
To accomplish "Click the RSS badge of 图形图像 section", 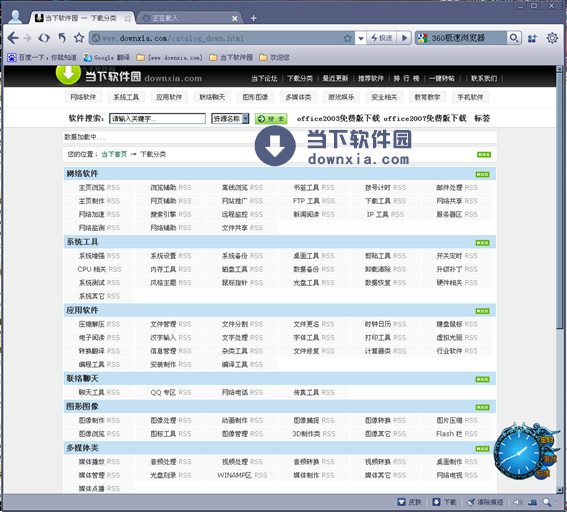I will point(482,408).
